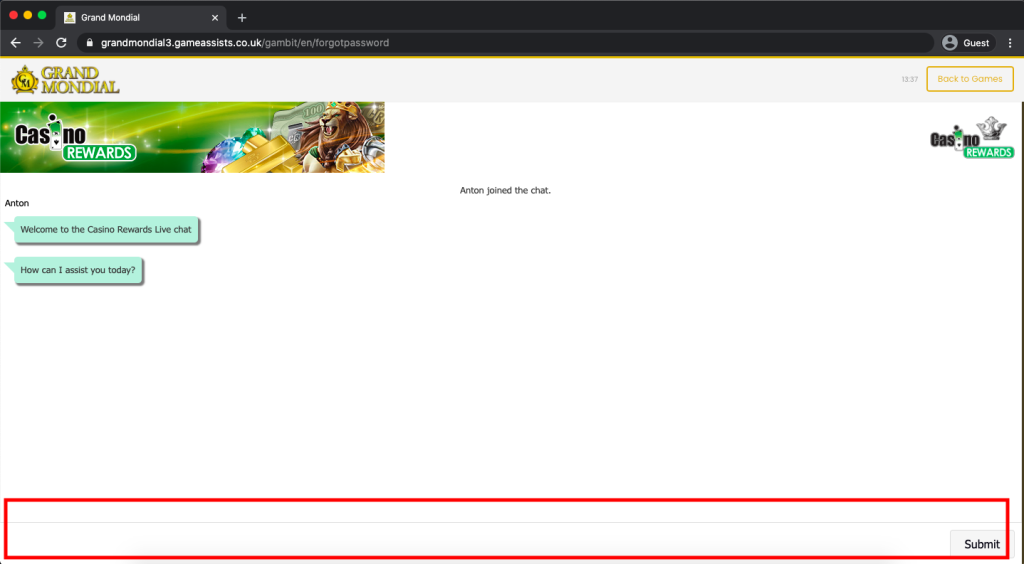This screenshot has width=1024, height=564.
Task: Click the Casino Rewards lion banner
Action: click(x=193, y=137)
